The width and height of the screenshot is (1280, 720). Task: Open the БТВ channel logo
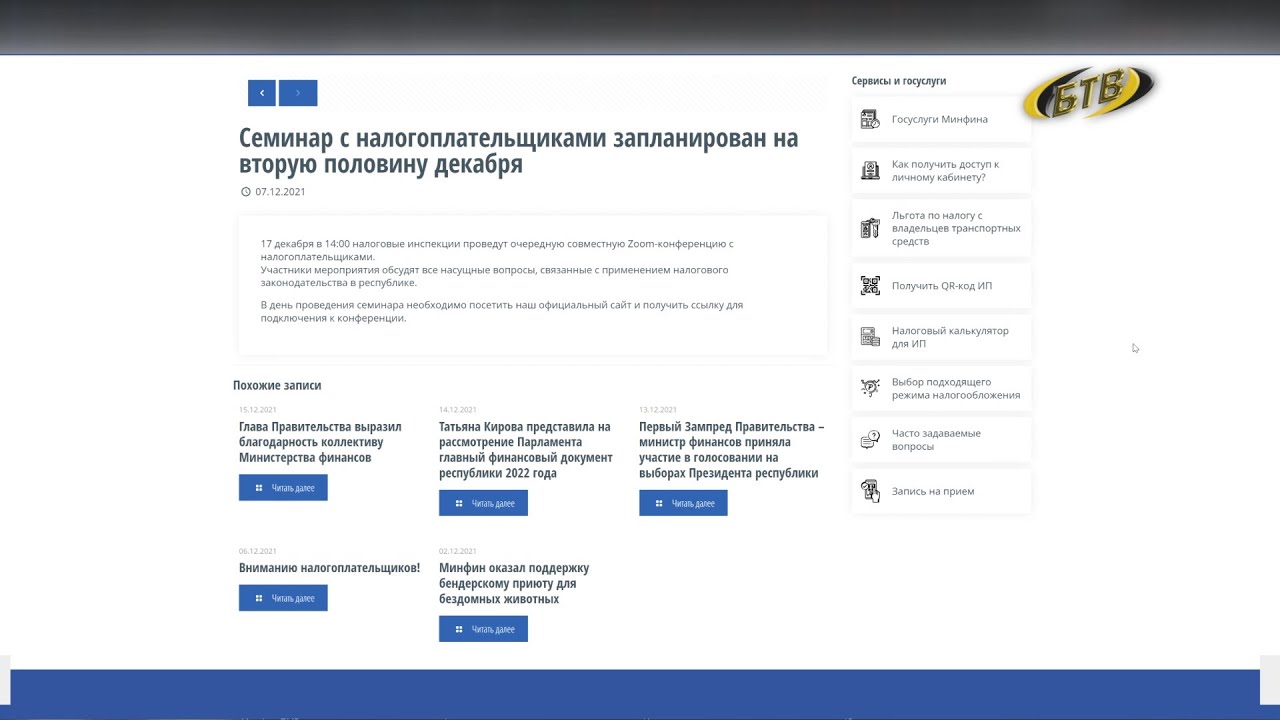(1088, 94)
